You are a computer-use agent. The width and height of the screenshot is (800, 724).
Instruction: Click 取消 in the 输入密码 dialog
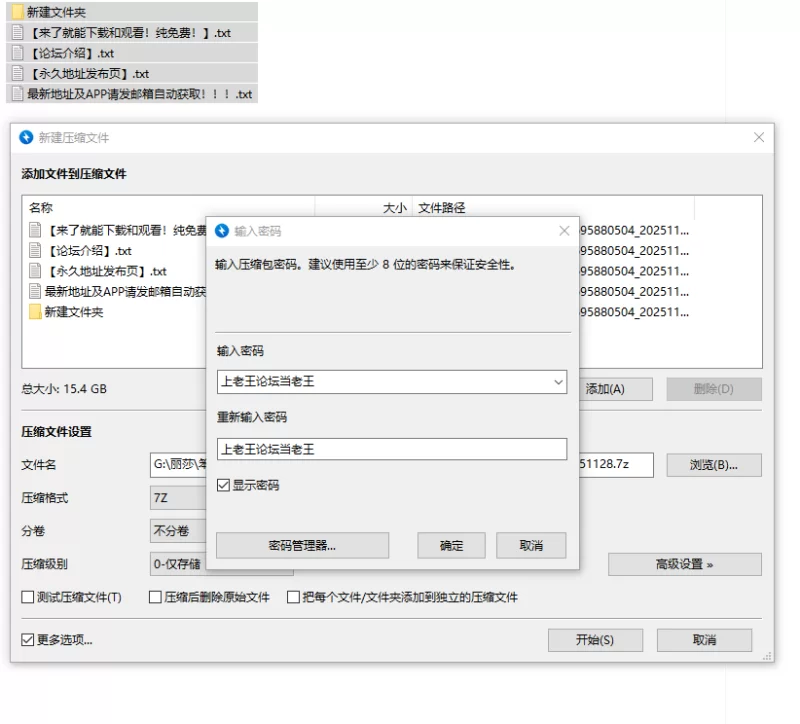point(531,545)
